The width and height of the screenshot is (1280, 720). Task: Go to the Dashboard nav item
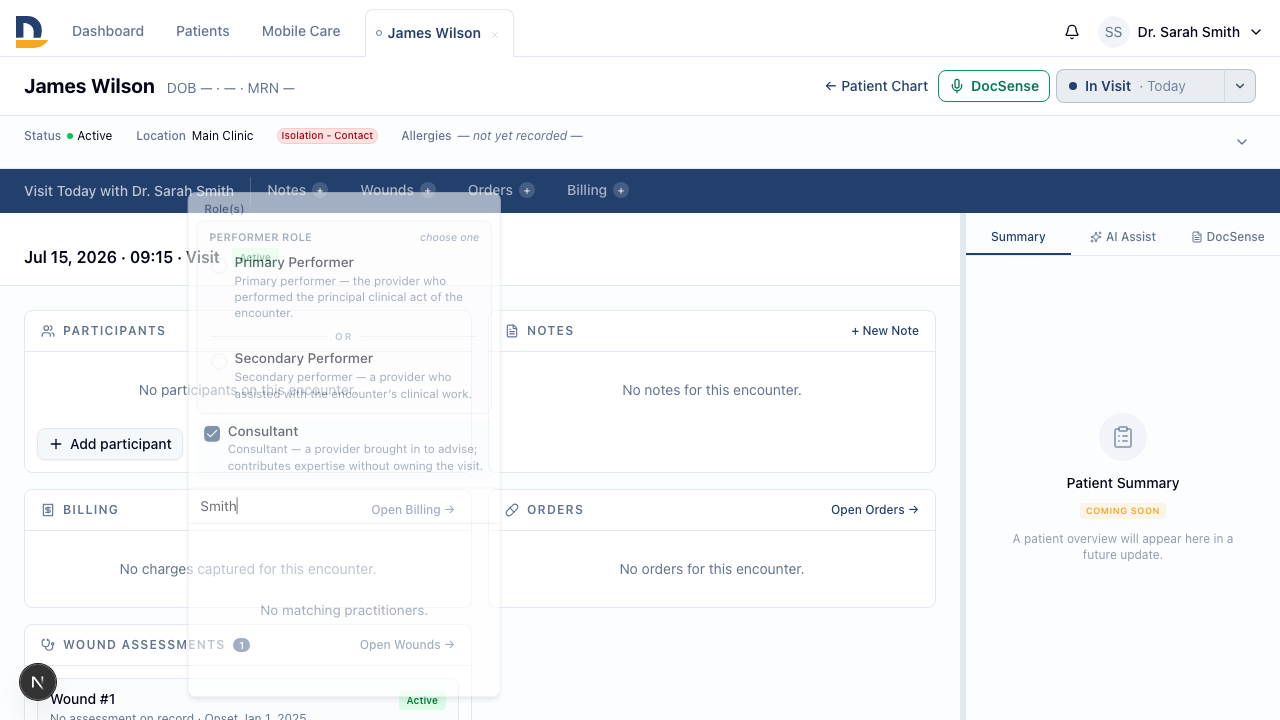point(108,31)
